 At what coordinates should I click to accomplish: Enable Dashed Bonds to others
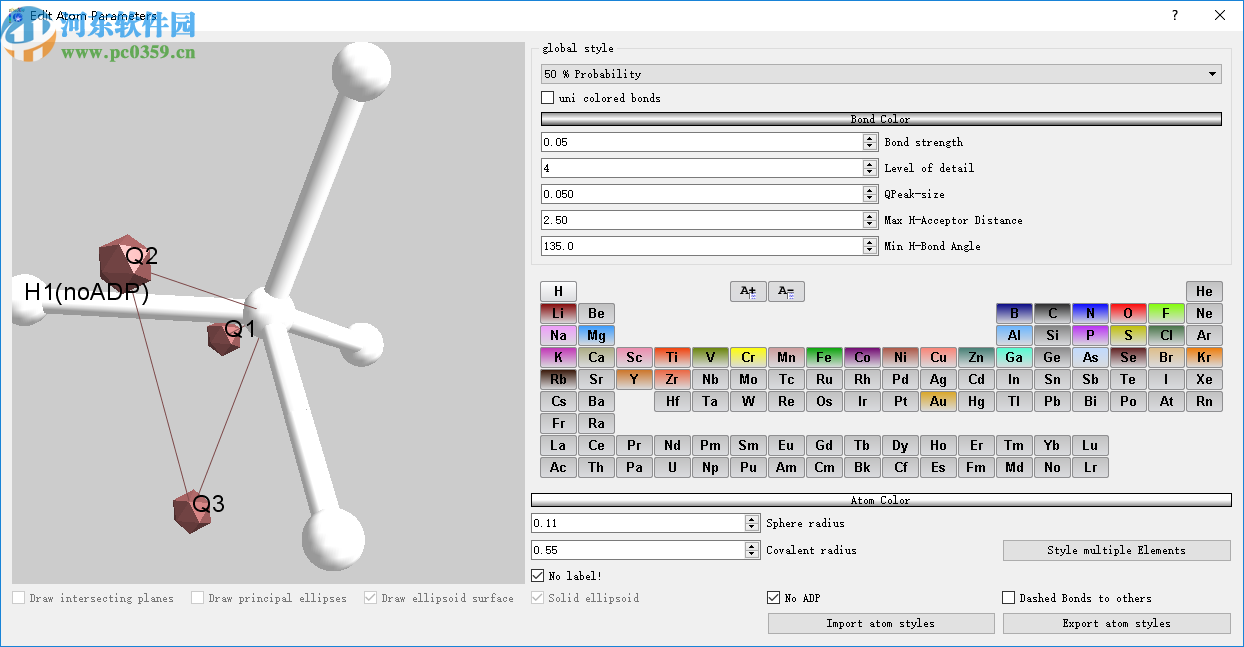pyautogui.click(x=1008, y=598)
